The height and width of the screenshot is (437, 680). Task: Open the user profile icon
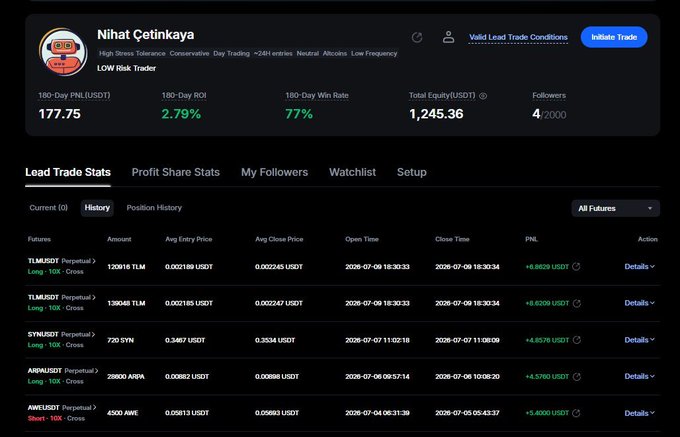(448, 37)
